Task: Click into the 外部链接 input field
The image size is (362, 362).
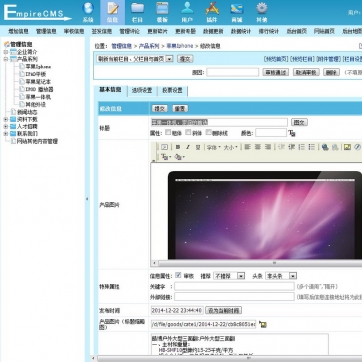Action: pos(234,296)
